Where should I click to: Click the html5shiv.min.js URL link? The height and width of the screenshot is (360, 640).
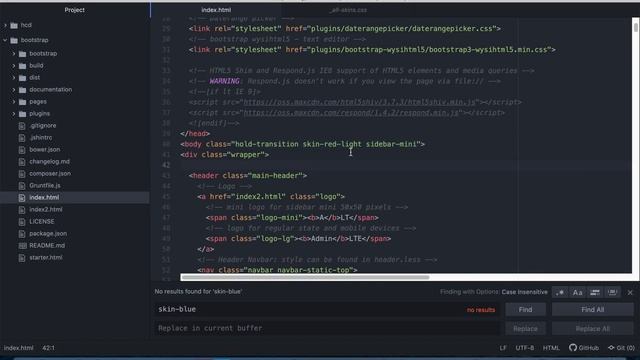tap(360, 102)
